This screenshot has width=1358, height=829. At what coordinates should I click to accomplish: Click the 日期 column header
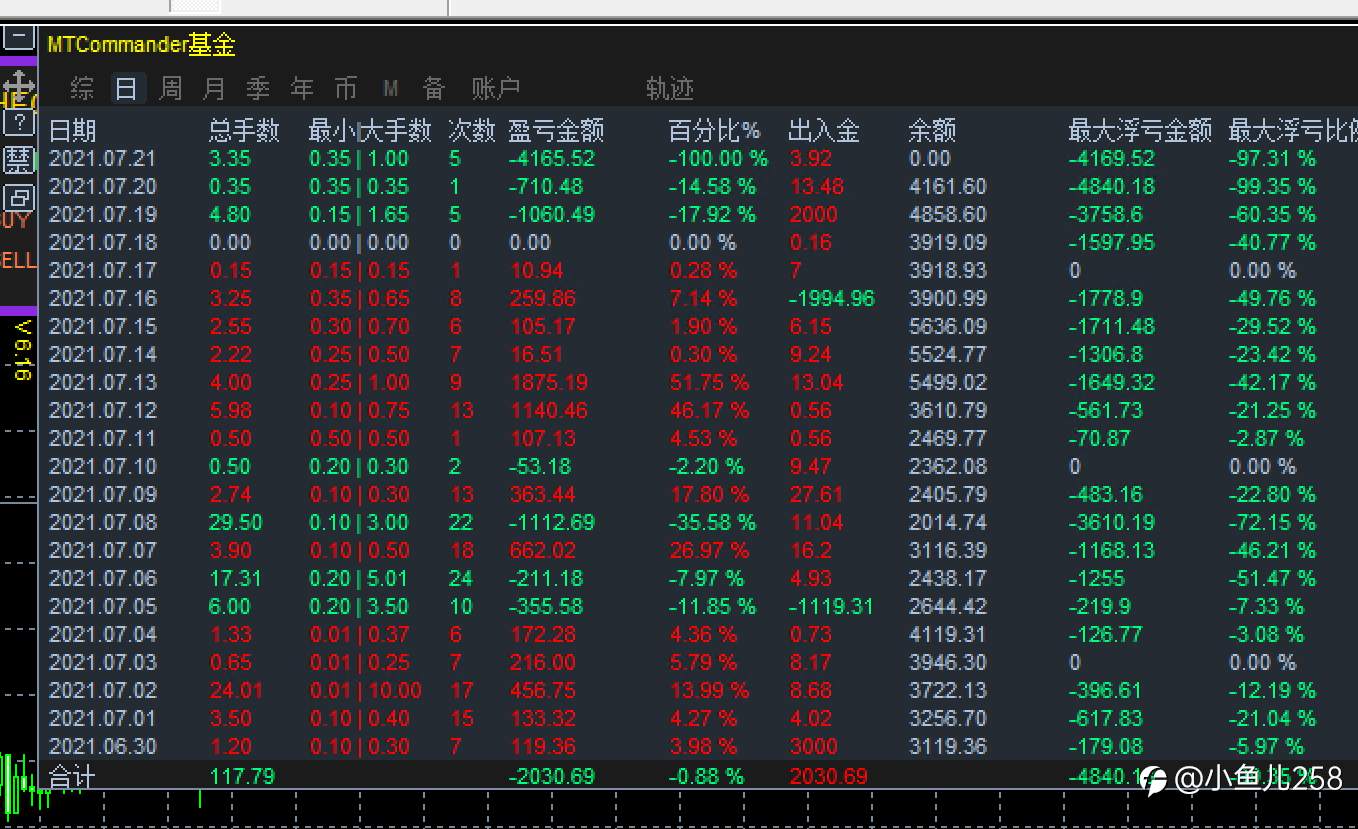73,131
